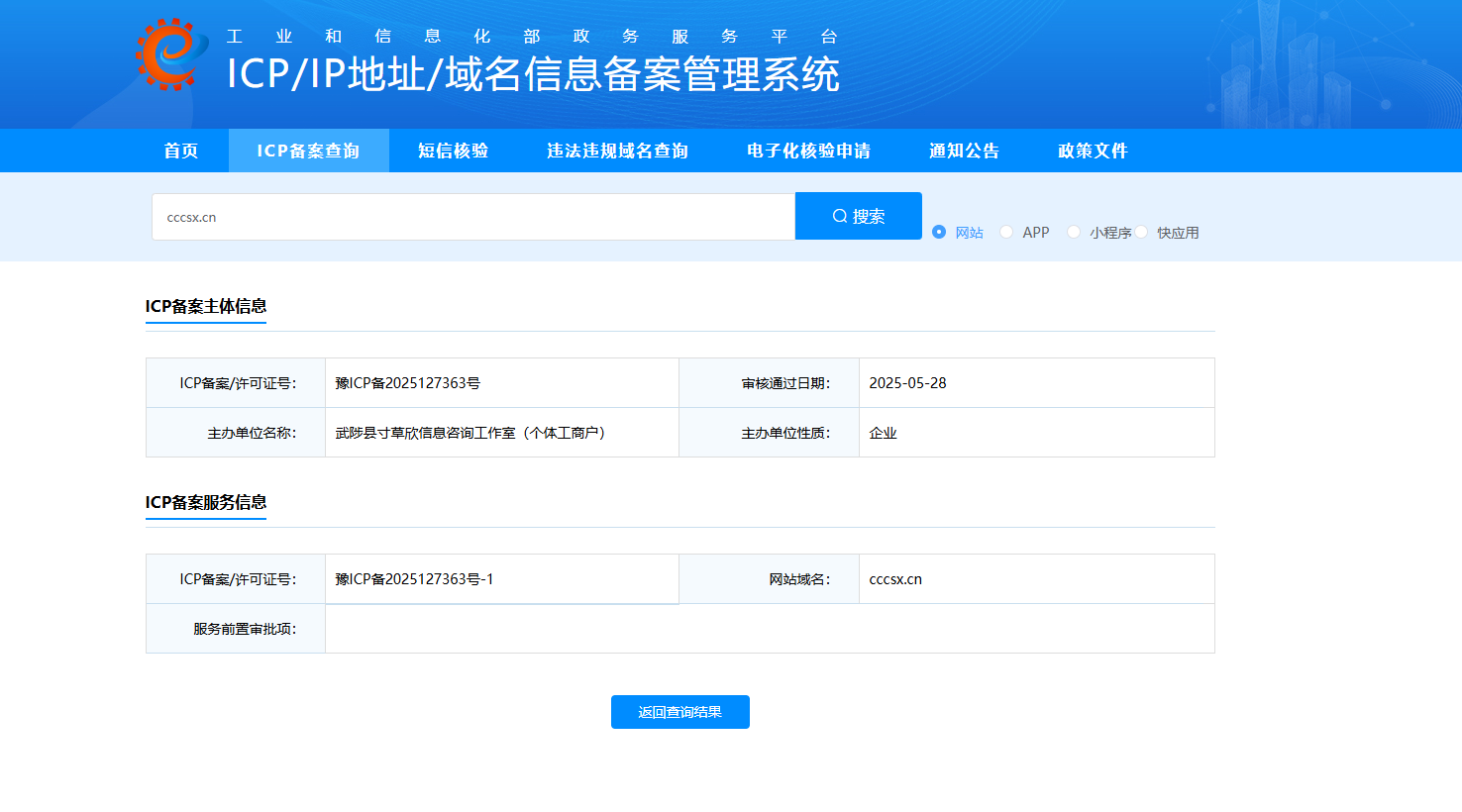The image size is (1462, 812).
Task: Click the approval date 2025-05-28
Action: tap(907, 383)
